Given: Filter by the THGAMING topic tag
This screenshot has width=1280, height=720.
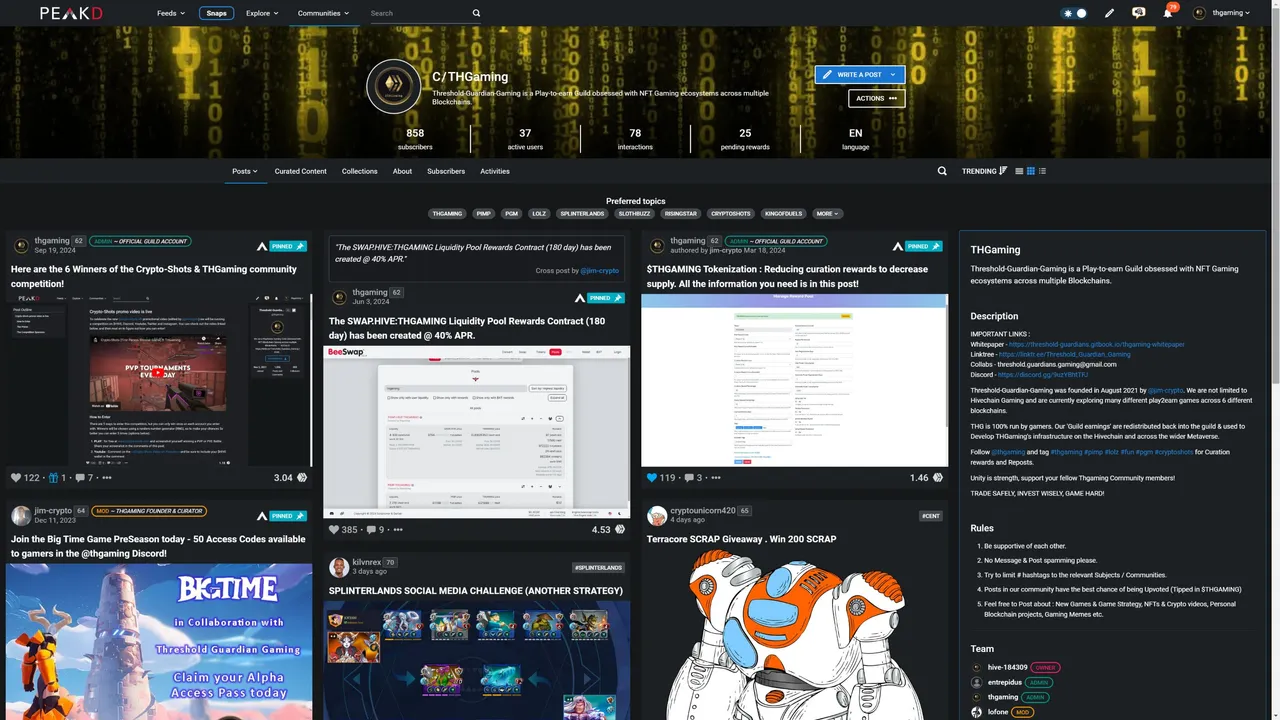Looking at the screenshot, I should point(448,214).
